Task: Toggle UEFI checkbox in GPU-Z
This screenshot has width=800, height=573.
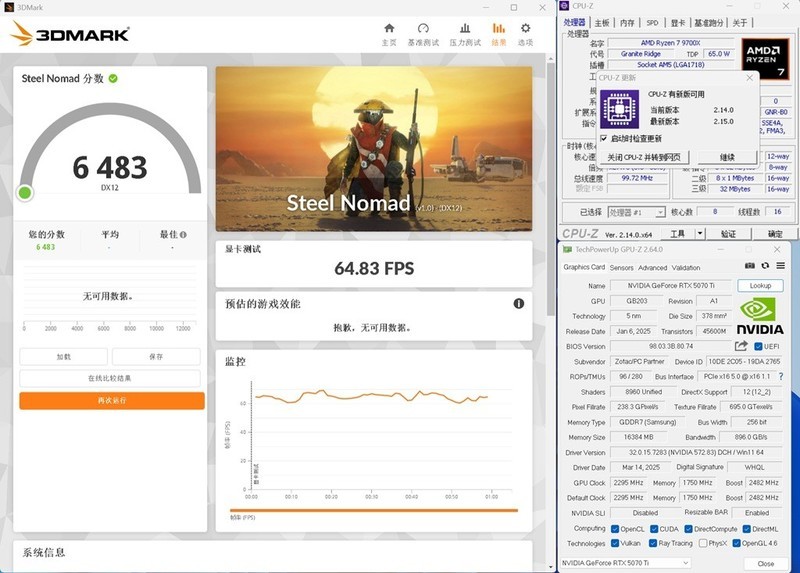Action: coord(758,346)
